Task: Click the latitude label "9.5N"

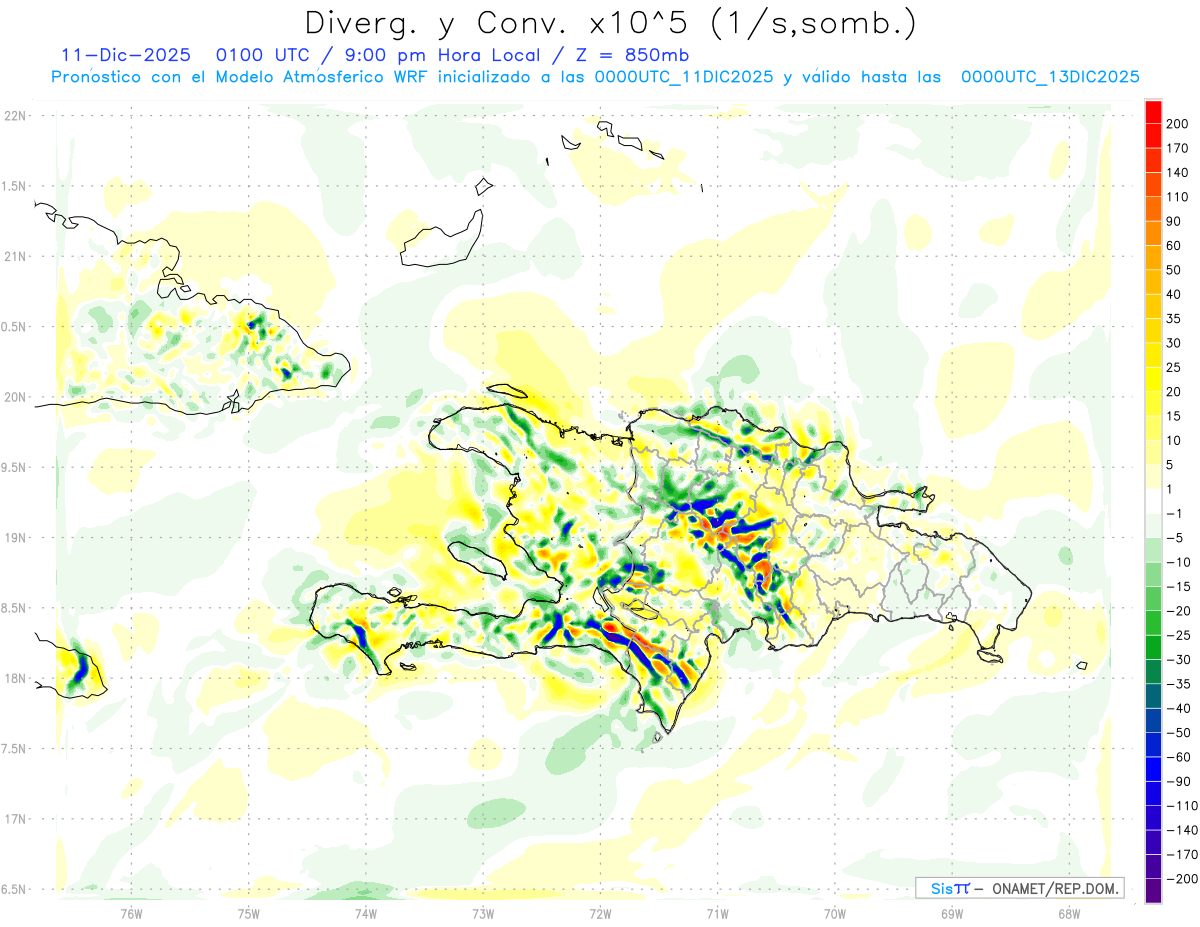Action: (16, 467)
